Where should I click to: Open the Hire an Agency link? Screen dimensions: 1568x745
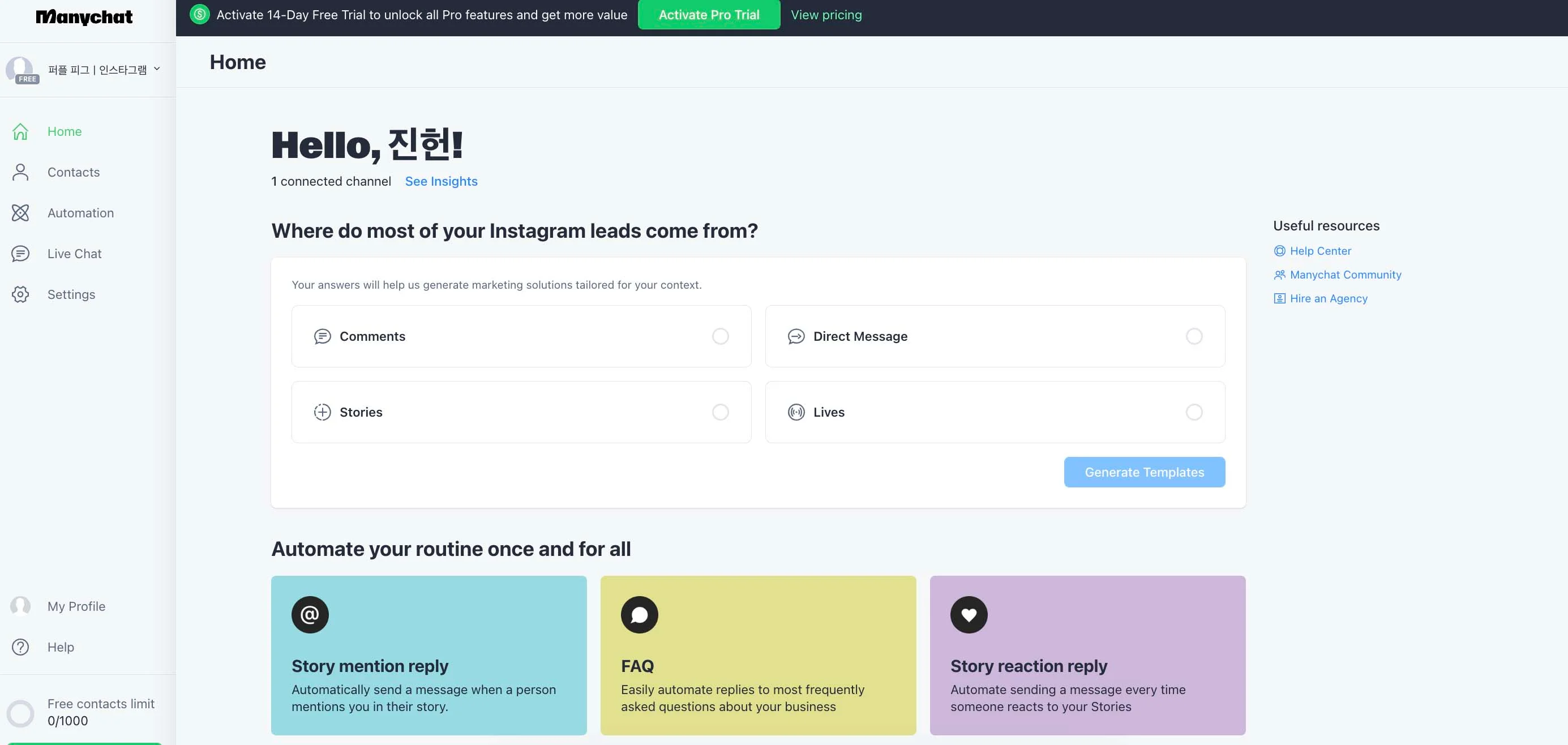click(1328, 298)
